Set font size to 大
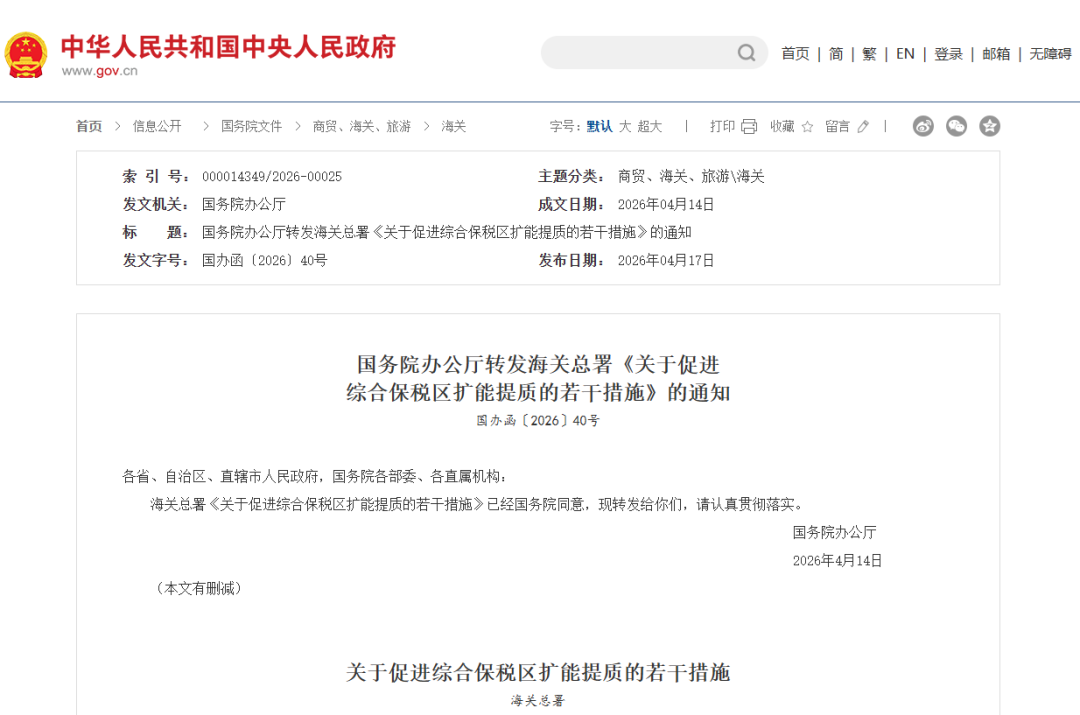Image resolution: width=1080 pixels, height=715 pixels. (625, 126)
